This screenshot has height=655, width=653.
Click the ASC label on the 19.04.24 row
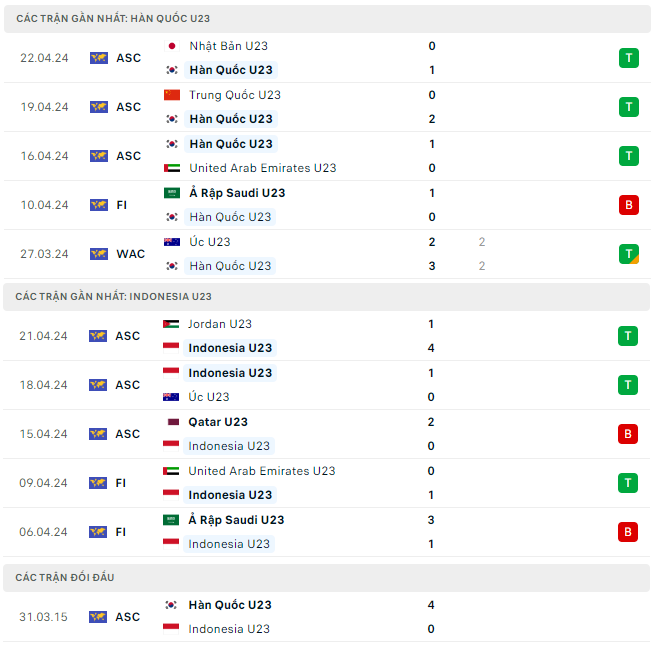[128, 107]
